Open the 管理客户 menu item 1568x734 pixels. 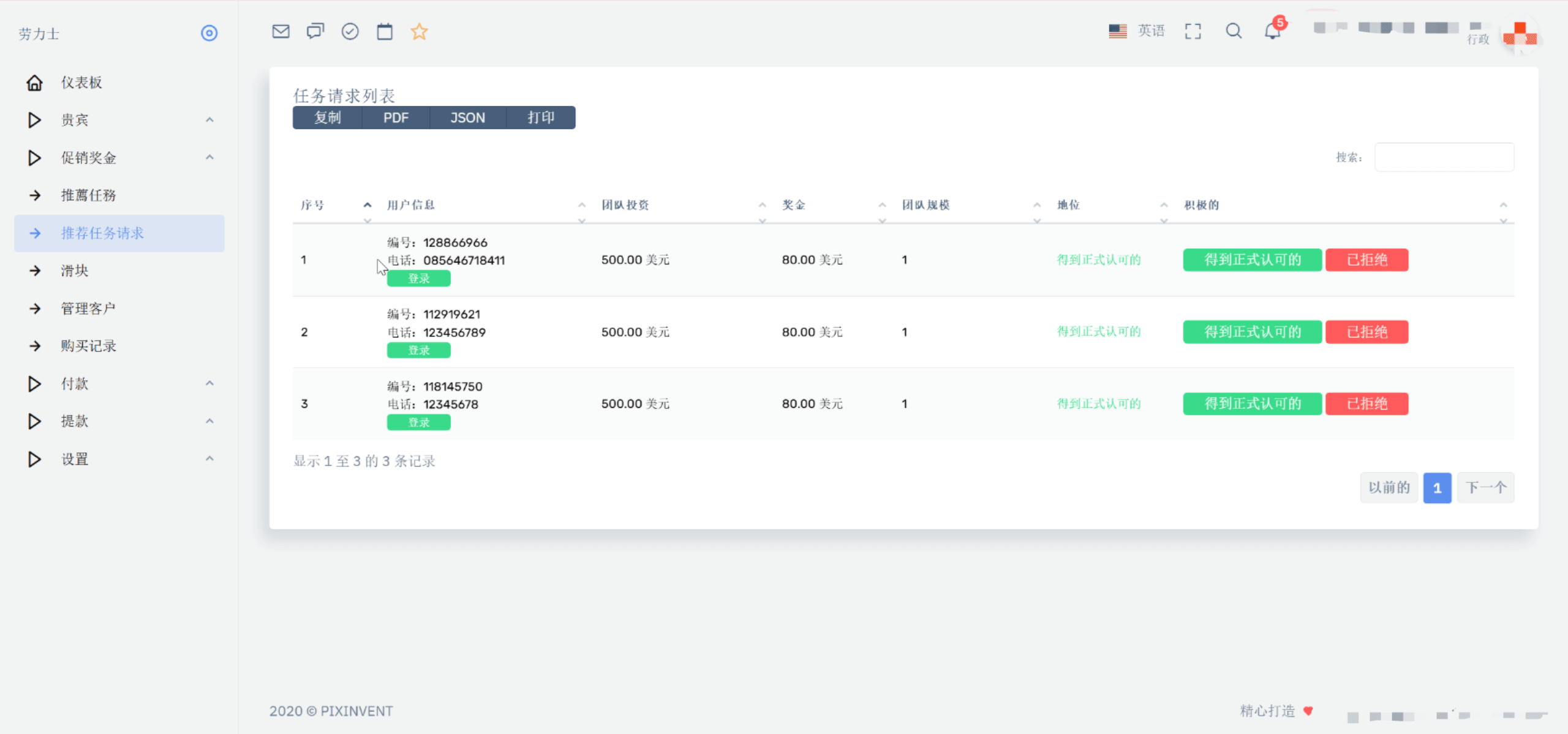tap(88, 309)
